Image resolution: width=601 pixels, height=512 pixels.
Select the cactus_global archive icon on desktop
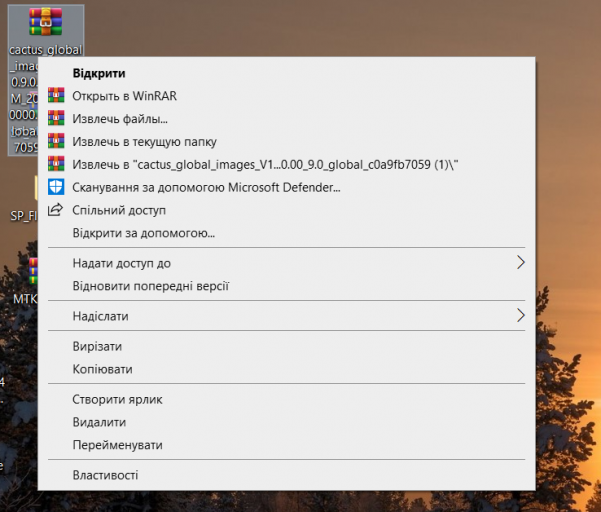tap(46, 22)
